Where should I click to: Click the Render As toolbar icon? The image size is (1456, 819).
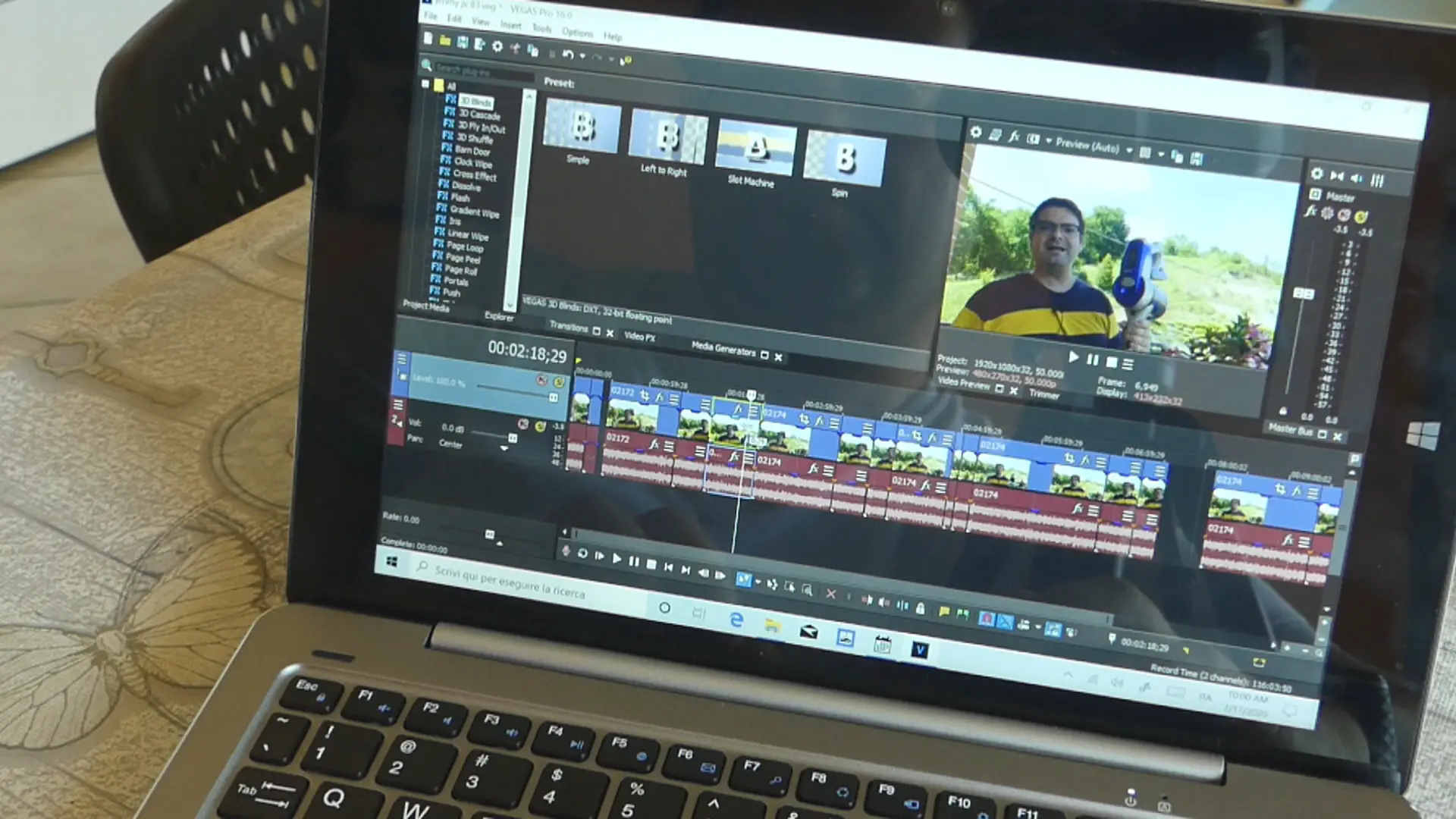(x=479, y=45)
